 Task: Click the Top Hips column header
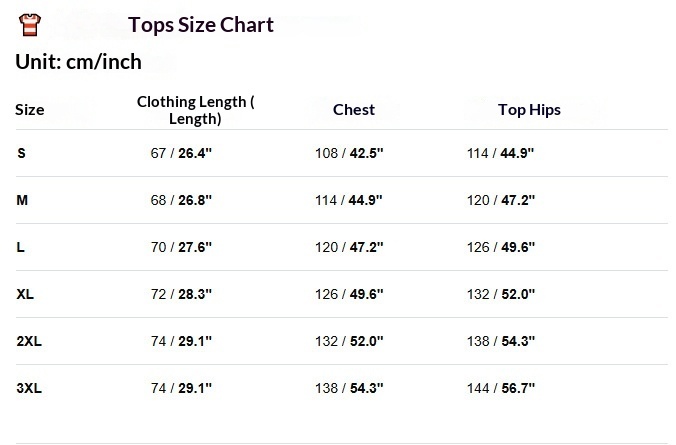[529, 110]
